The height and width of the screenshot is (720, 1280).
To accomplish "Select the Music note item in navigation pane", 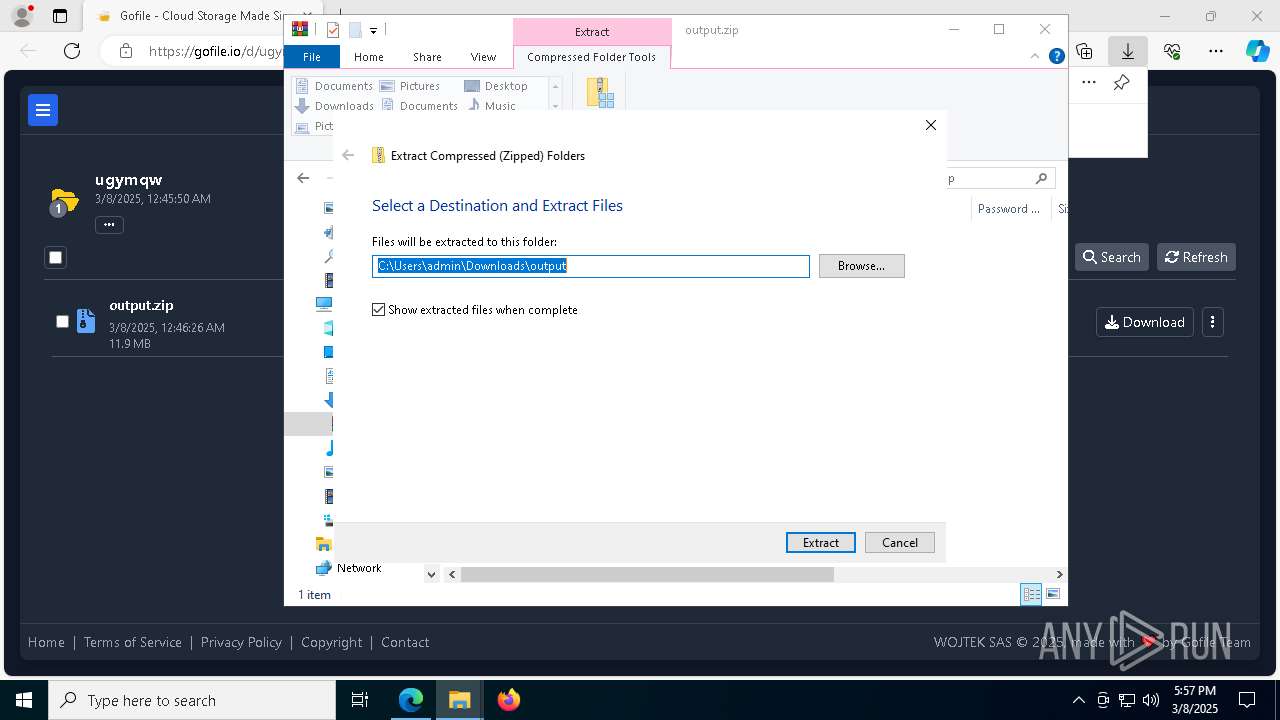I will (329, 448).
